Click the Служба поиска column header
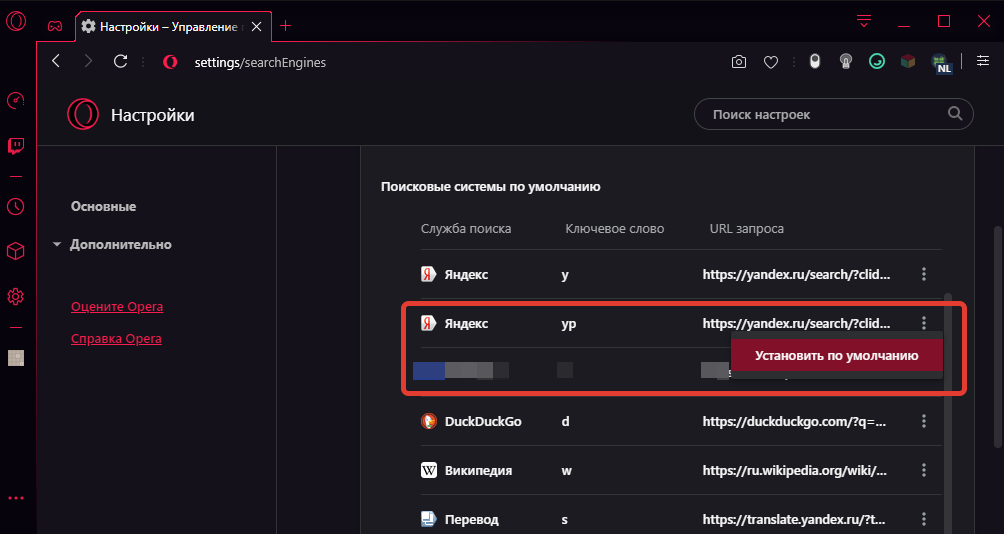Screen dimensions: 1004x534 point(466,229)
